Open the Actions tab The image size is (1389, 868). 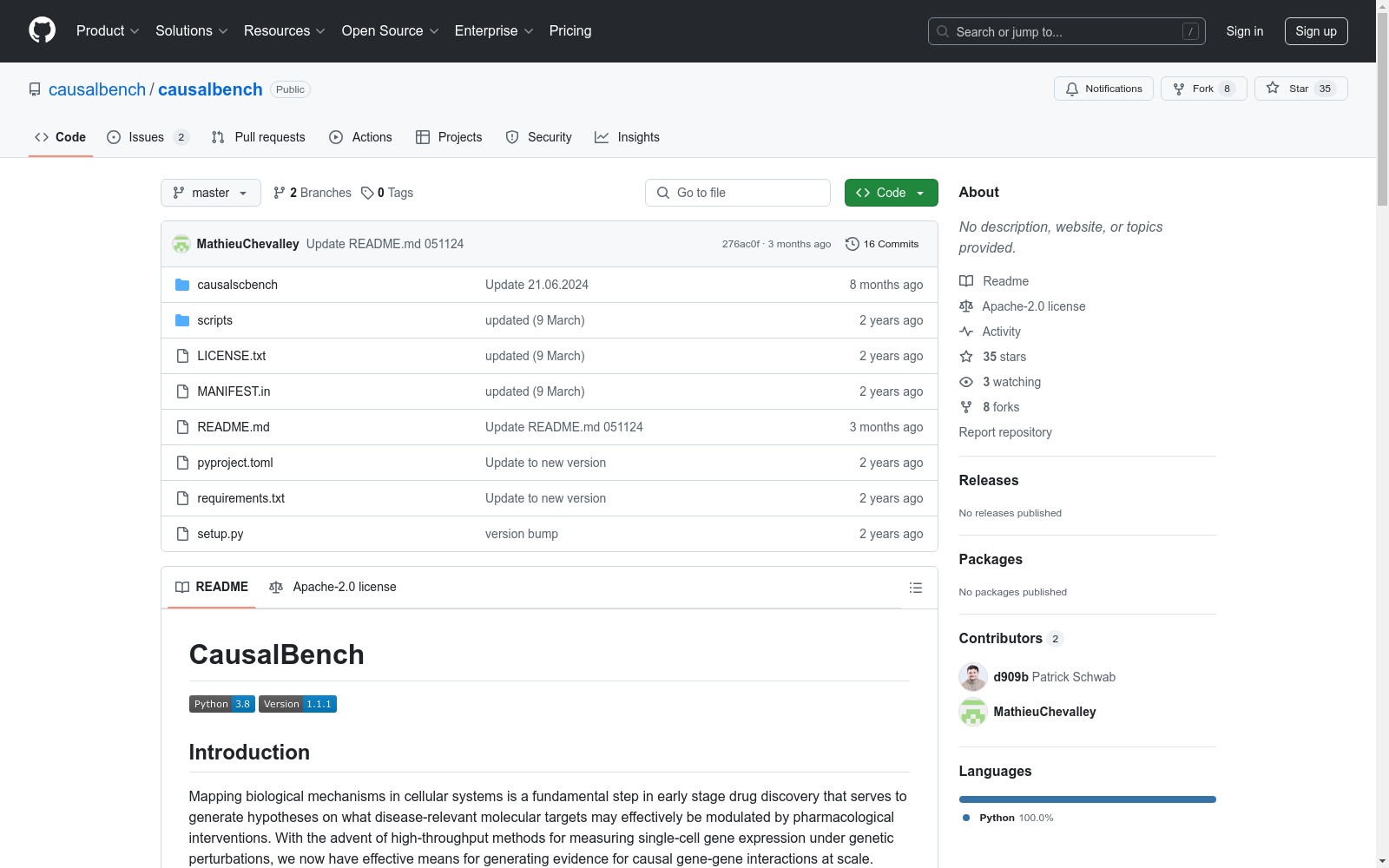[360, 137]
